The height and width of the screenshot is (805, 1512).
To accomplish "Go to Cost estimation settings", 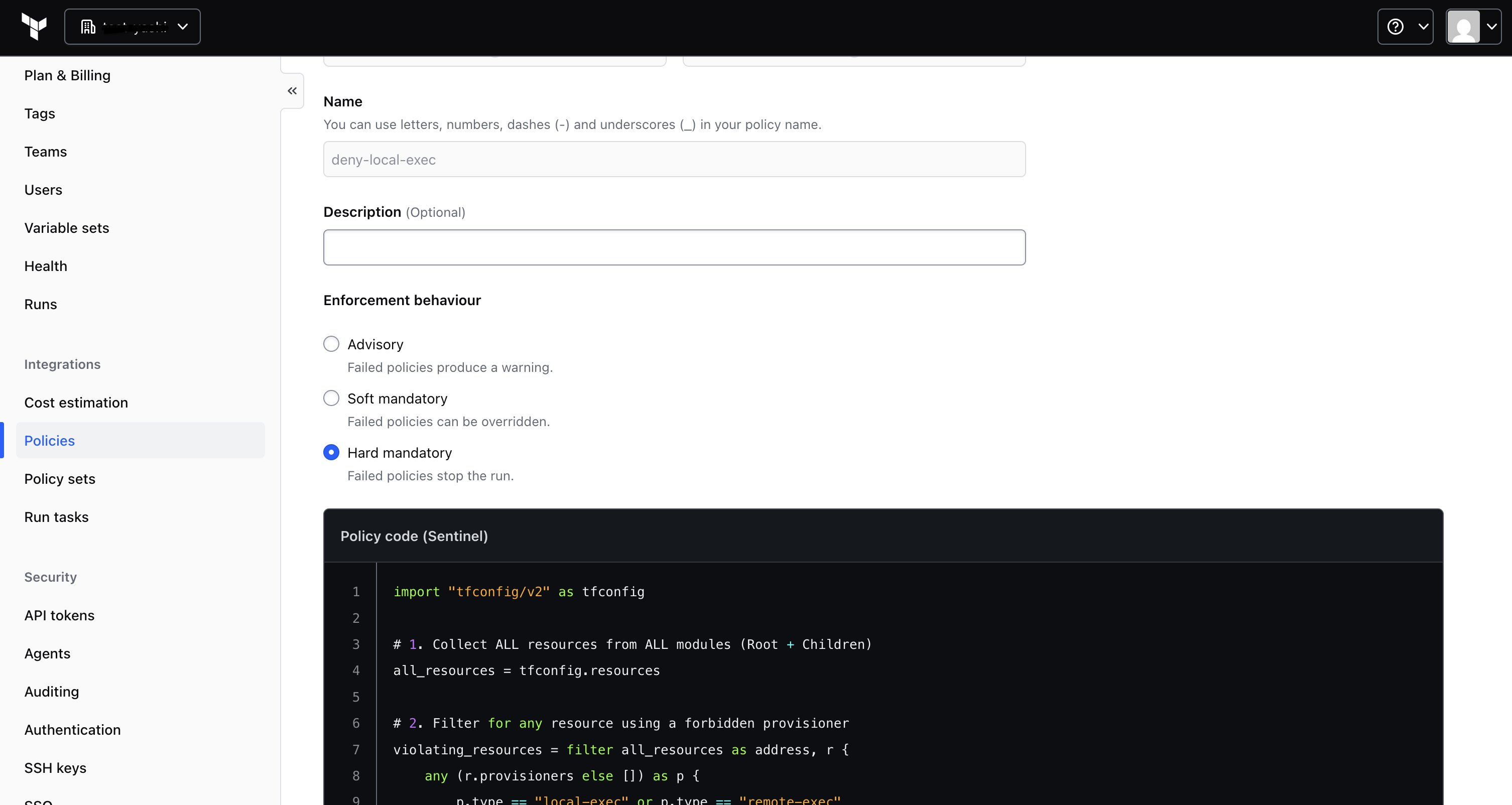I will point(76,402).
